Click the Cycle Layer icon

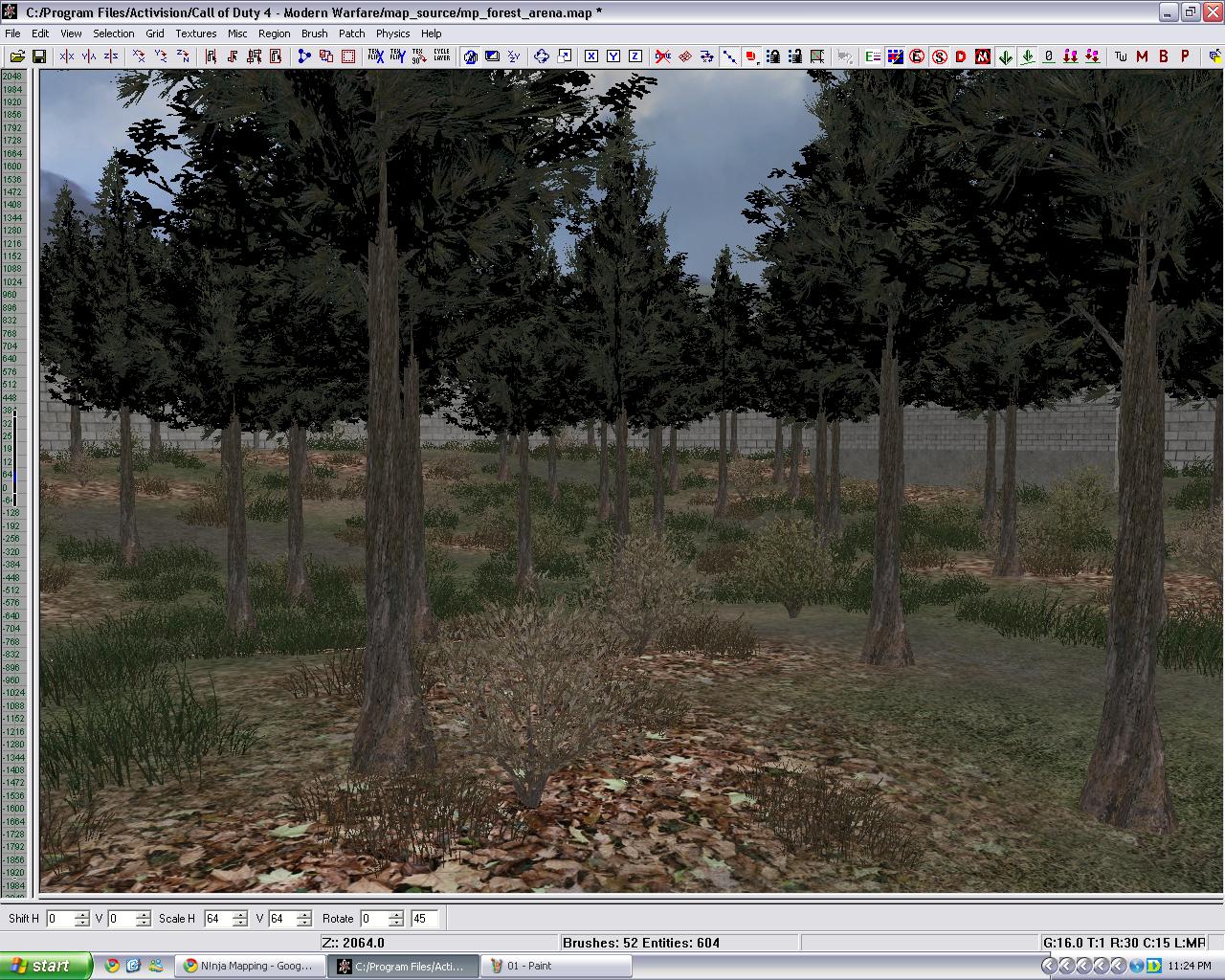point(441,56)
